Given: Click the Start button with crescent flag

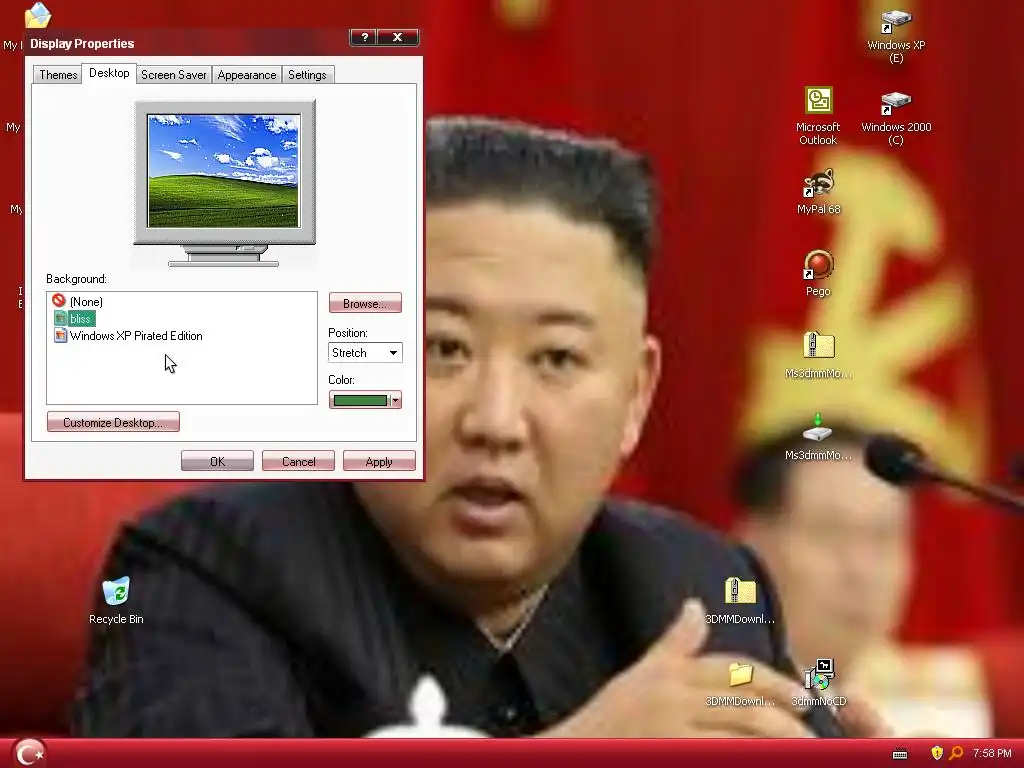Looking at the screenshot, I should pos(29,753).
